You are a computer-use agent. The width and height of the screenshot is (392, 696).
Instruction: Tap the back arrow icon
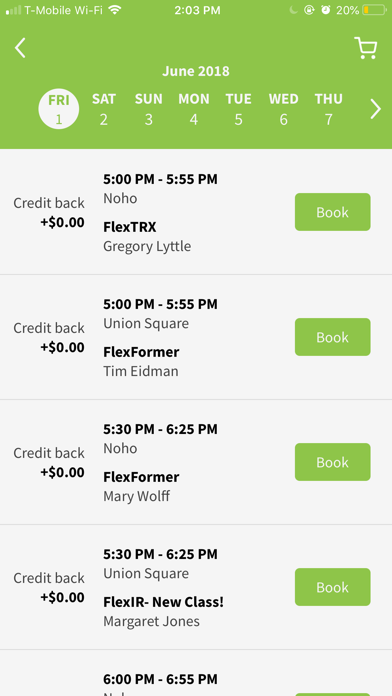click(20, 47)
